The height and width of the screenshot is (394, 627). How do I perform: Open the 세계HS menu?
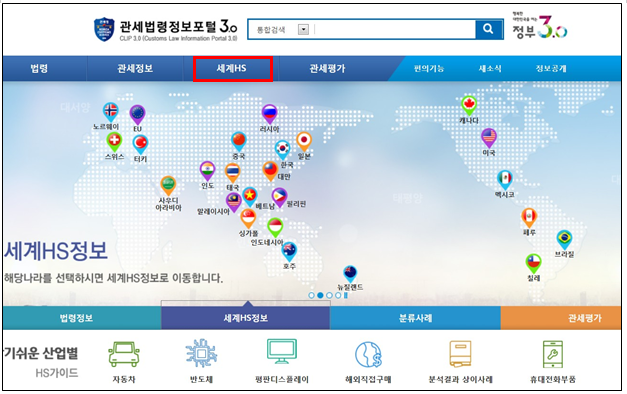(232, 68)
